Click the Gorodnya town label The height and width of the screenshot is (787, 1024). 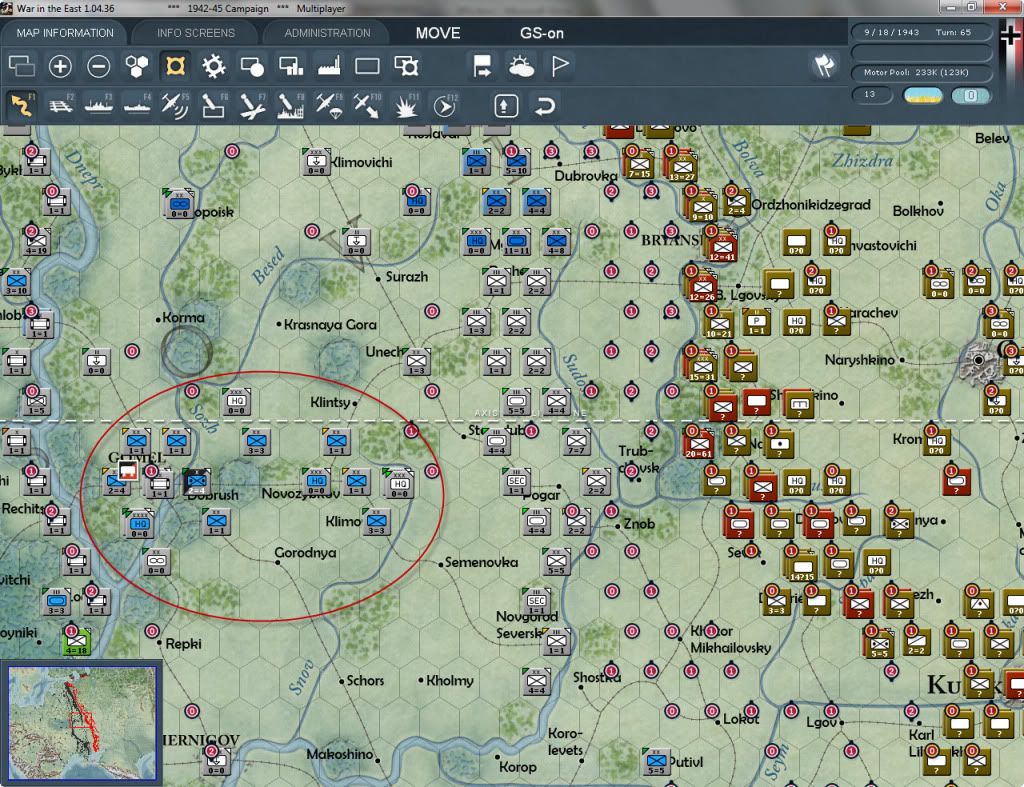tap(305, 553)
